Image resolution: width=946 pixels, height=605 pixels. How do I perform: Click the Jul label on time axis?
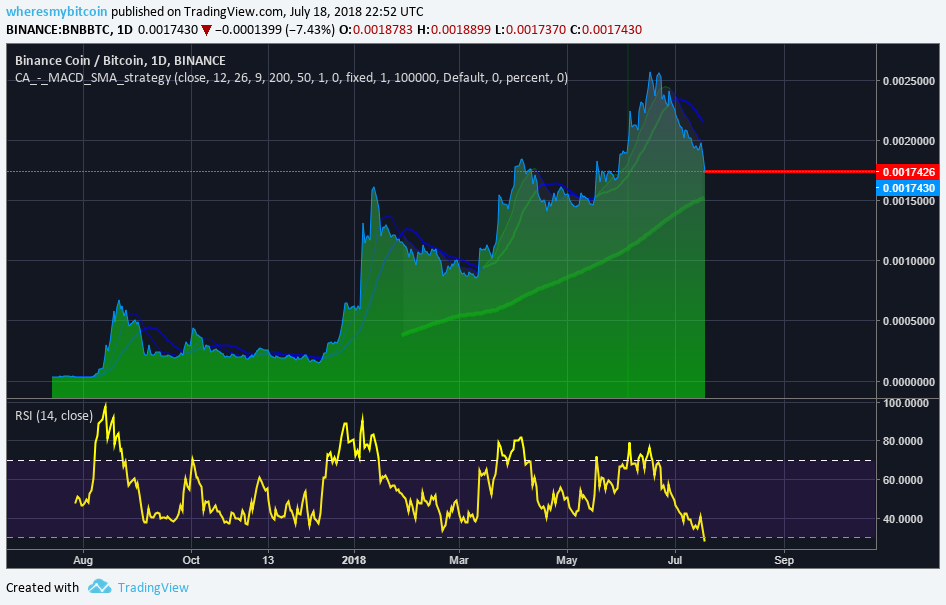pos(675,560)
